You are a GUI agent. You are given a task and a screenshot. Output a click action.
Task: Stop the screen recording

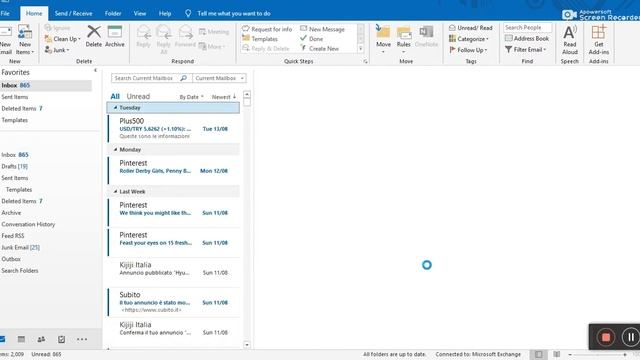click(x=606, y=337)
